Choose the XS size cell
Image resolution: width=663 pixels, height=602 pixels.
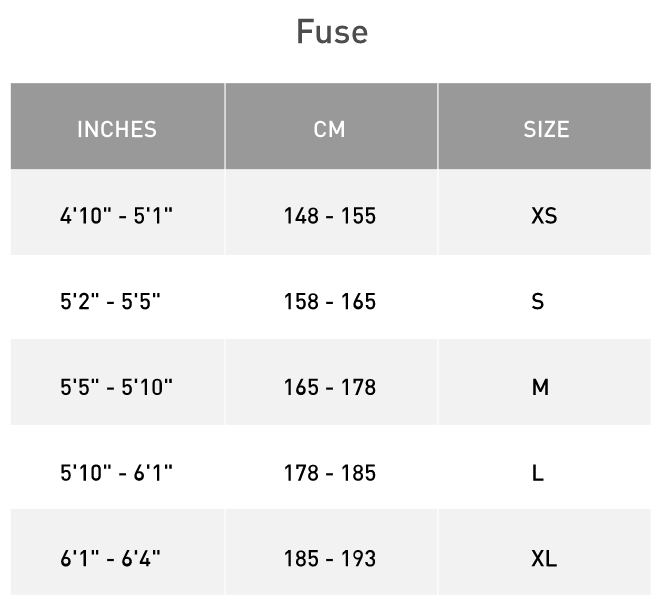point(544,215)
